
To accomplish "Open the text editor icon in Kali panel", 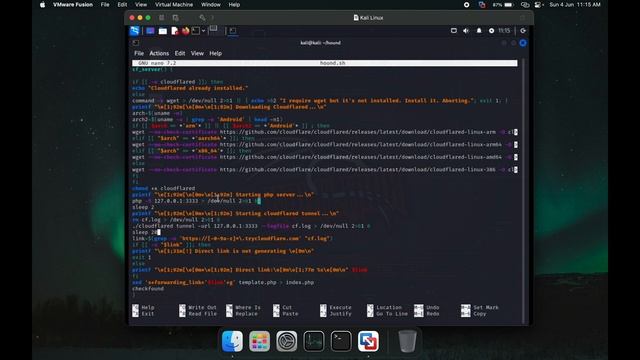I will (x=175, y=31).
